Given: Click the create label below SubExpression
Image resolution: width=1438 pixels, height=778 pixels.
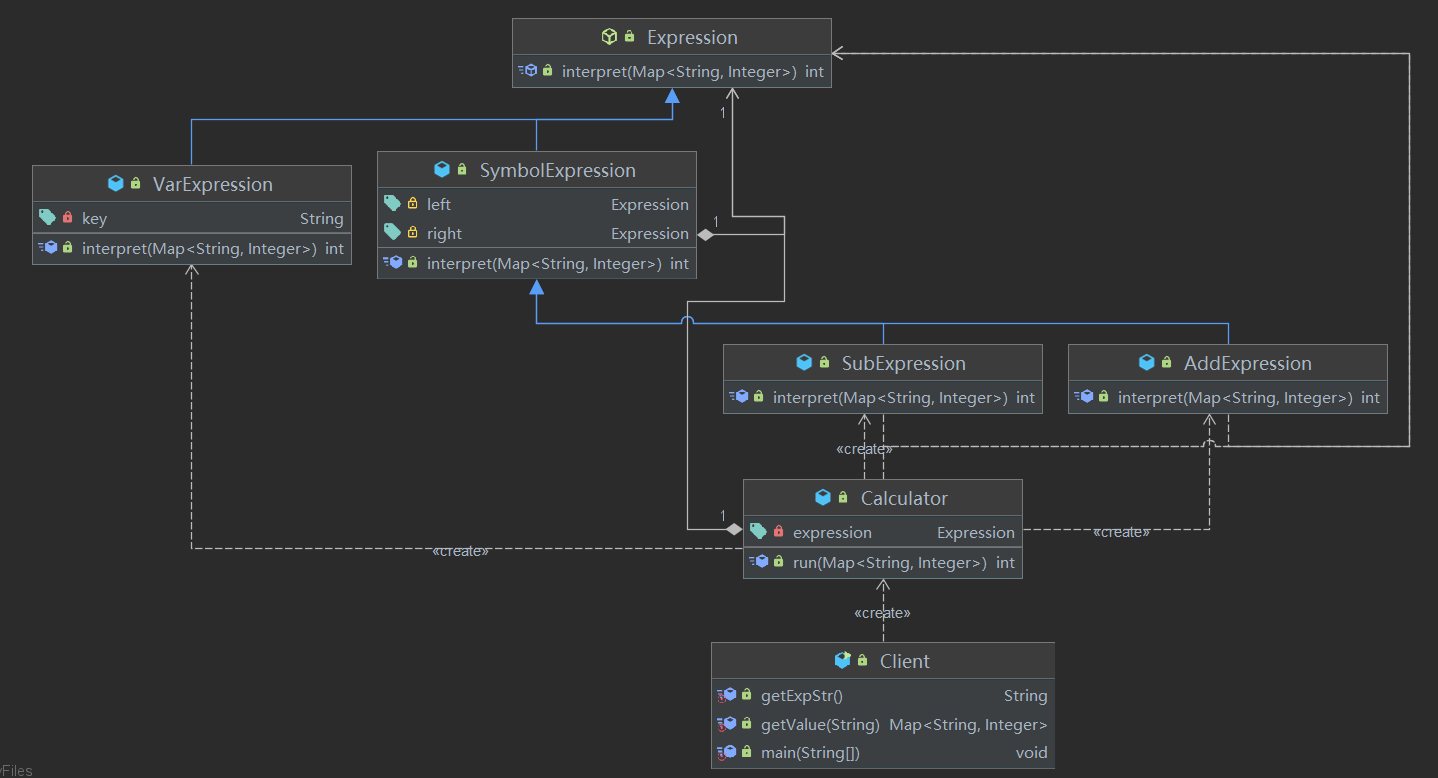Looking at the screenshot, I should tap(864, 449).
